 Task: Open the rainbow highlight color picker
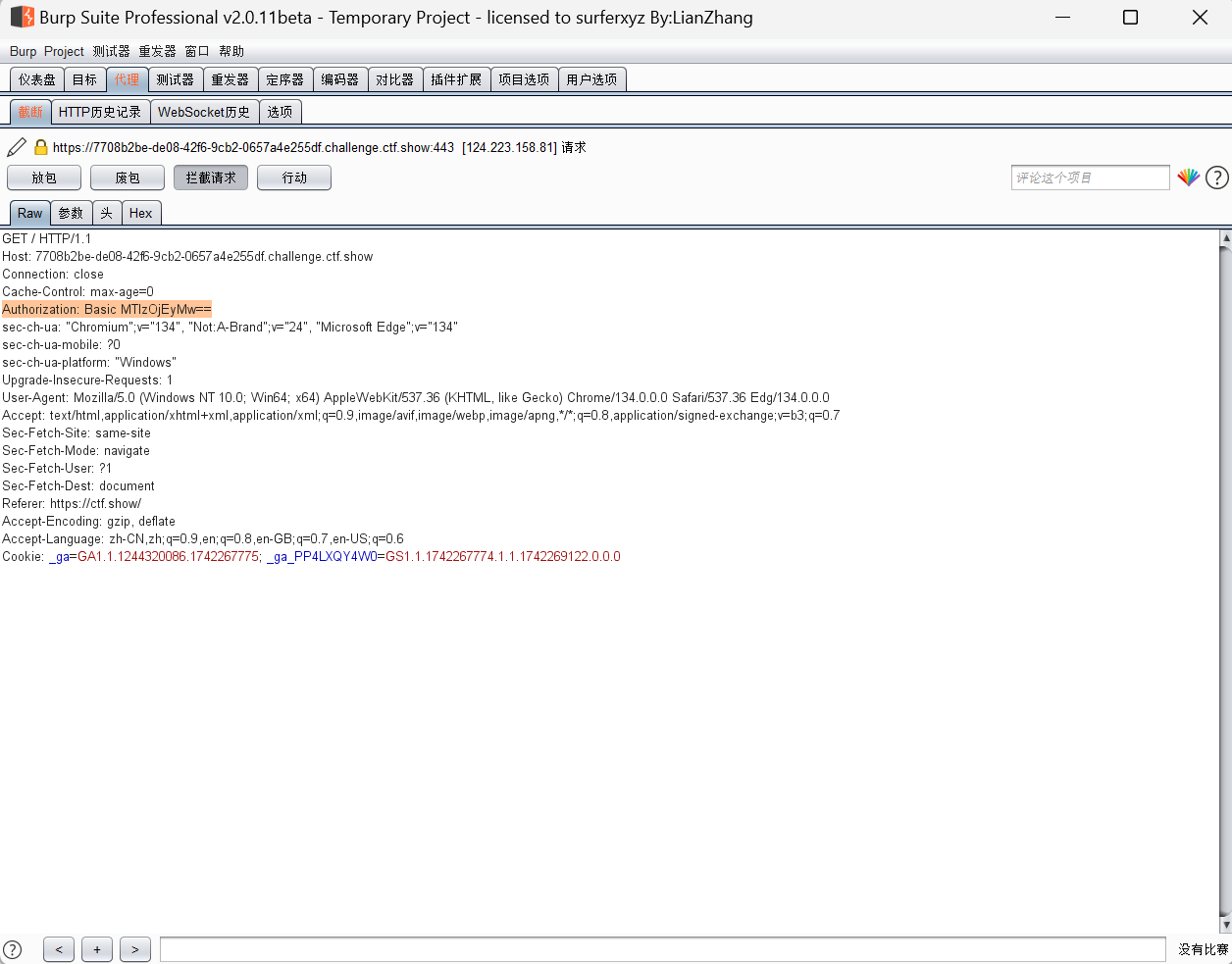point(1189,178)
